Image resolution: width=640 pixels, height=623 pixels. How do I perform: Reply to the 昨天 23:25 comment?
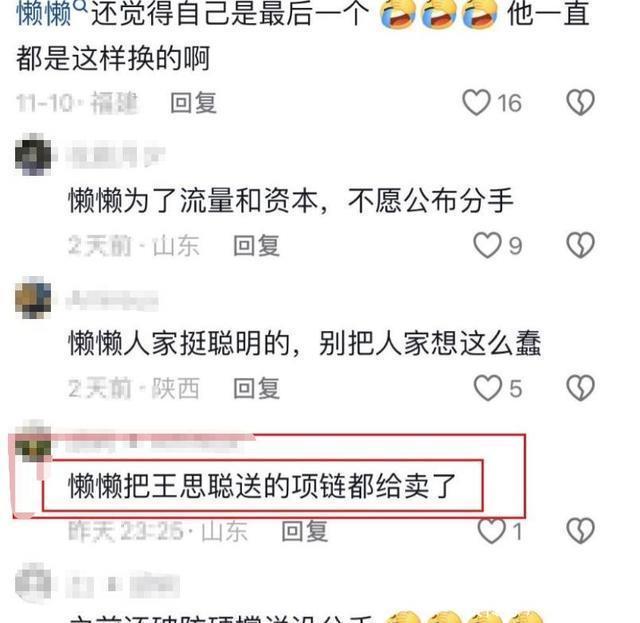pyautogui.click(x=304, y=531)
